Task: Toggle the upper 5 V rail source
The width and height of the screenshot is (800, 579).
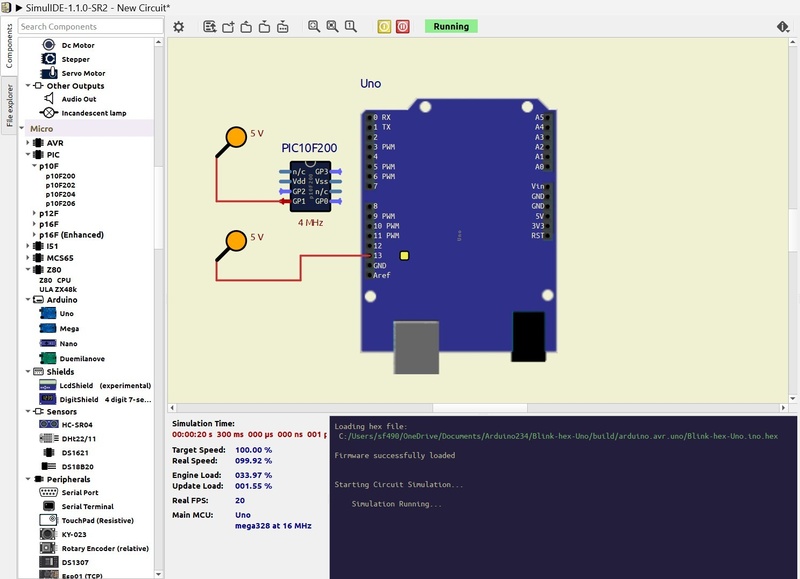Action: click(236, 137)
